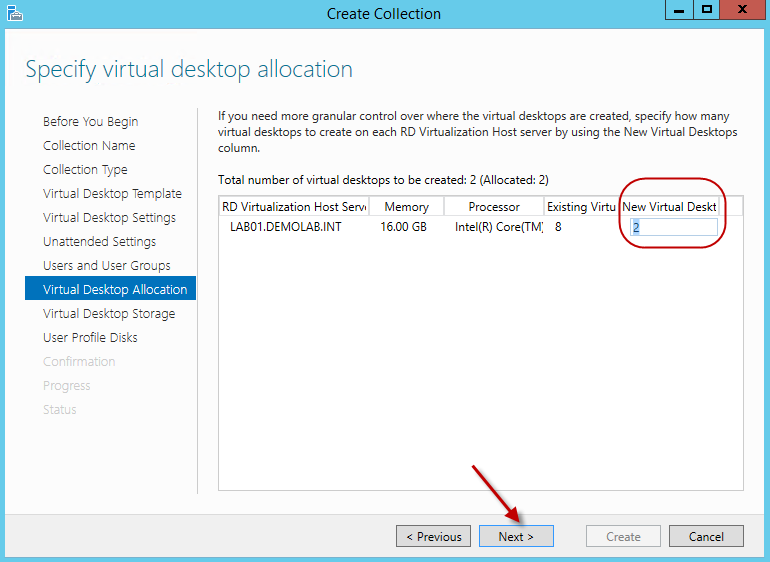This screenshot has height=562, width=770.
Task: Select the Collection Type step
Action: click(x=85, y=170)
